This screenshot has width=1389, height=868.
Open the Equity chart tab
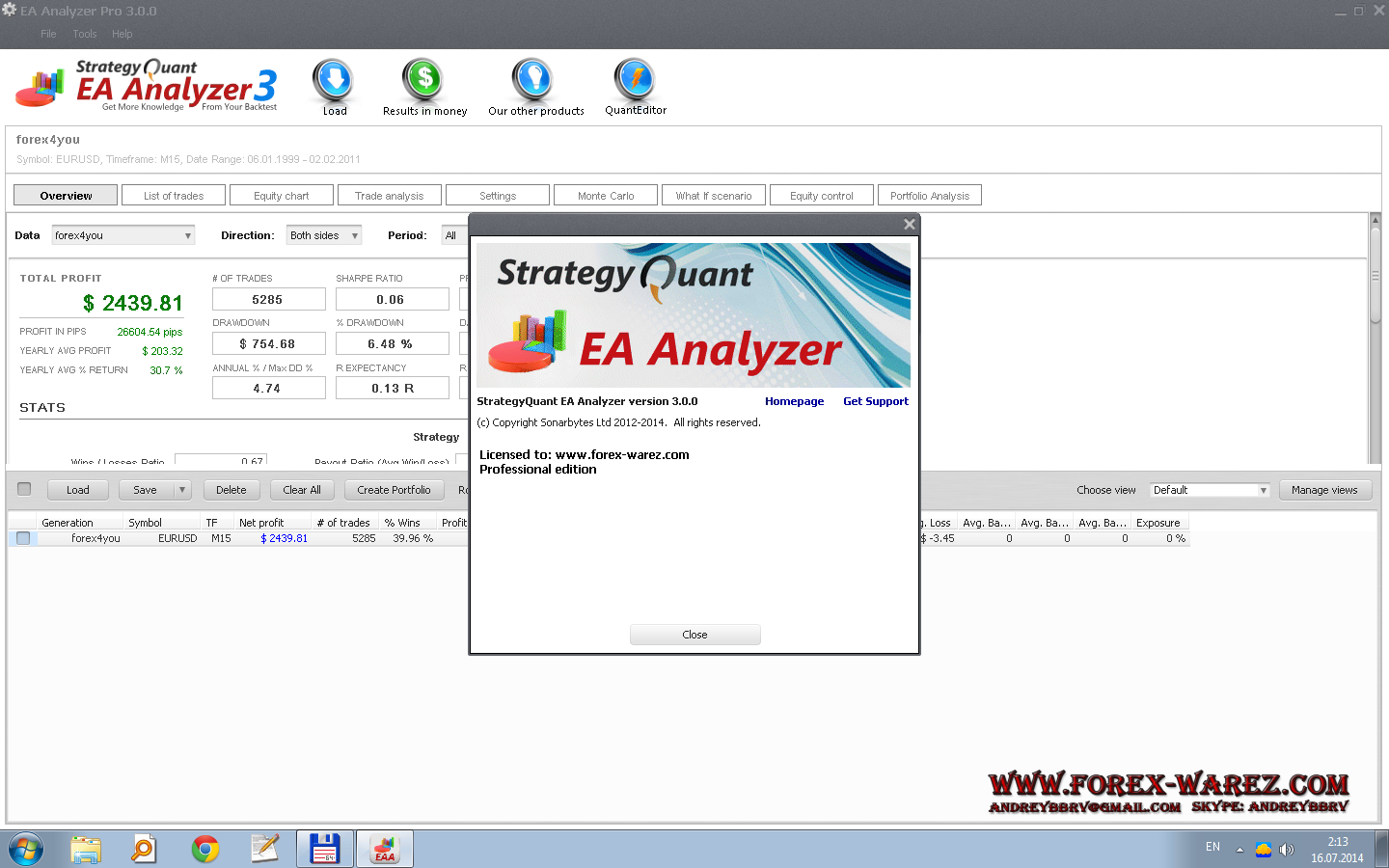tap(282, 196)
